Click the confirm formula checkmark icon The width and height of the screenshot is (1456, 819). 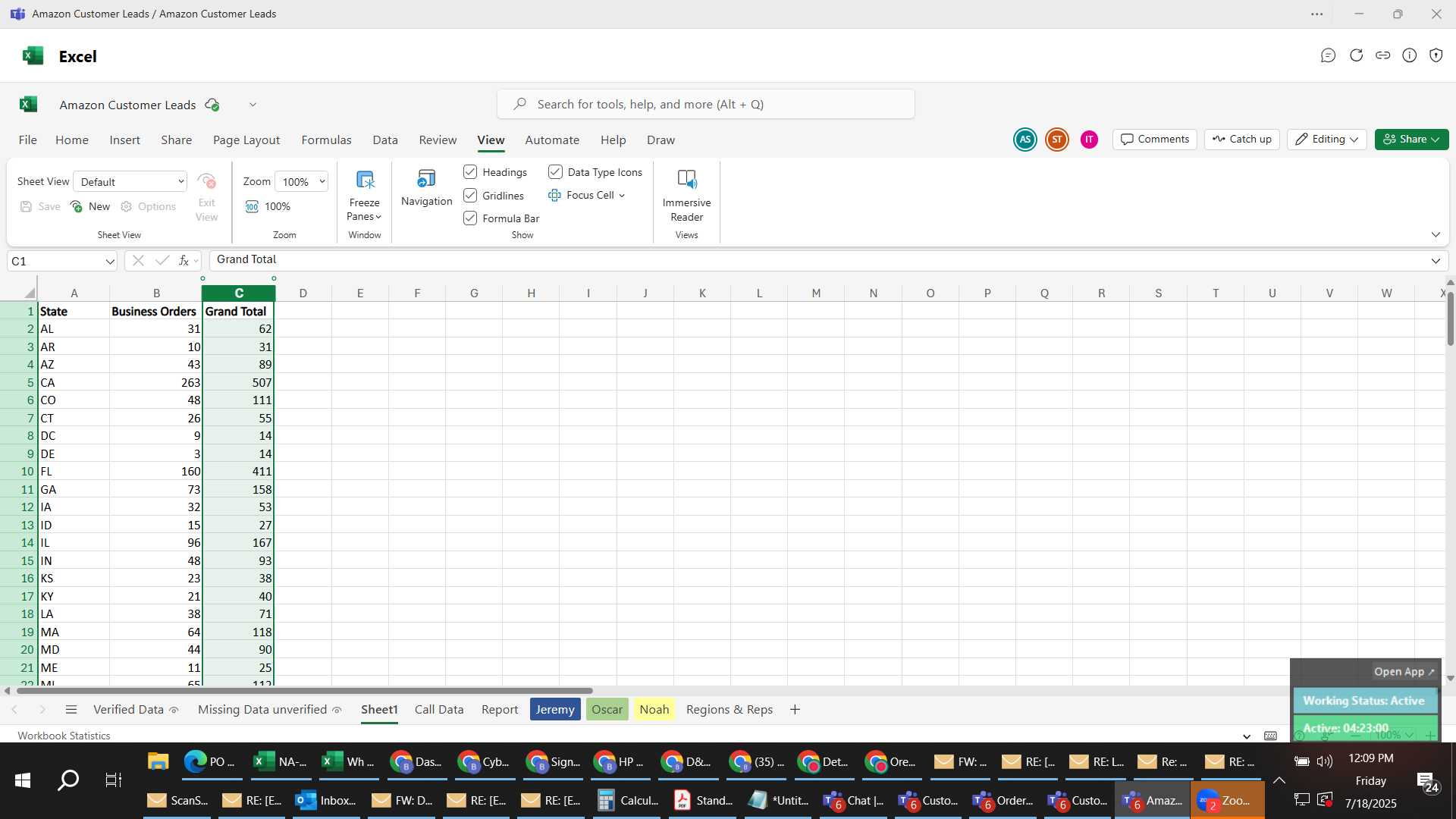coord(162,260)
